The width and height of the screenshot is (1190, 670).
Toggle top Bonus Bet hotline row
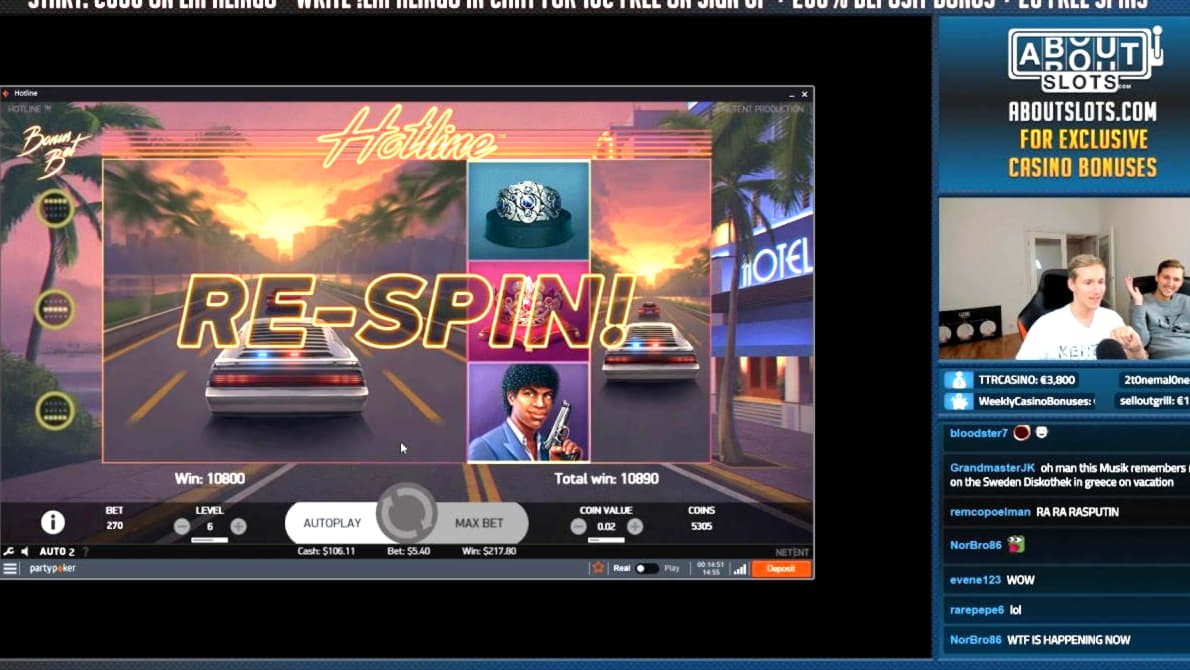click(x=55, y=207)
